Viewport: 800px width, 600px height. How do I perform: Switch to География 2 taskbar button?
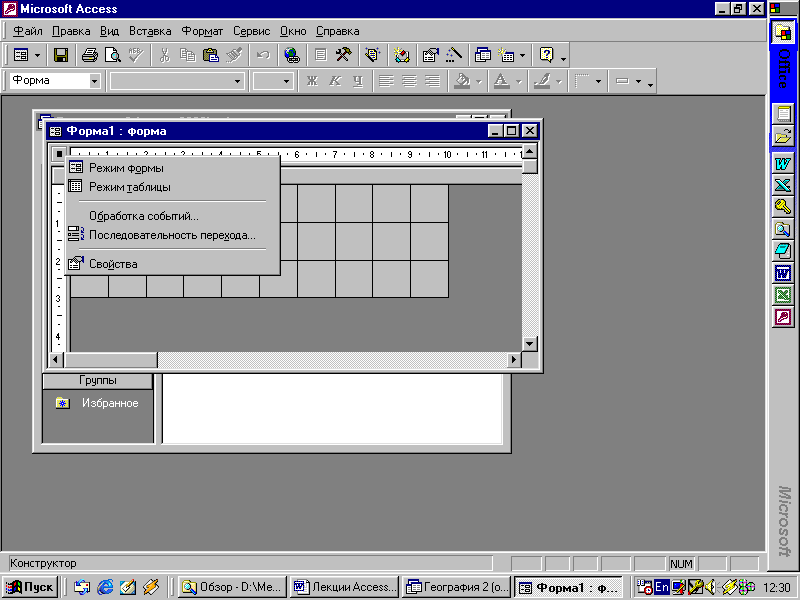click(457, 587)
